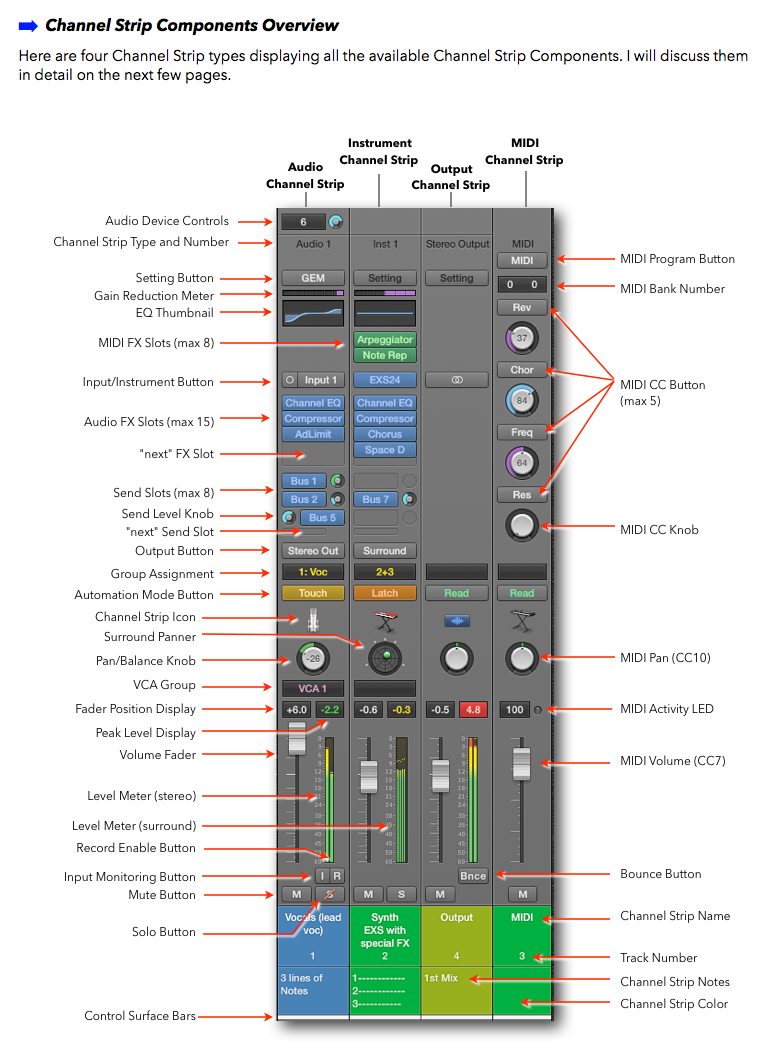The width and height of the screenshot is (771, 1051).
Task: Open the 1: Voc group assignment slot
Action: click(x=313, y=573)
